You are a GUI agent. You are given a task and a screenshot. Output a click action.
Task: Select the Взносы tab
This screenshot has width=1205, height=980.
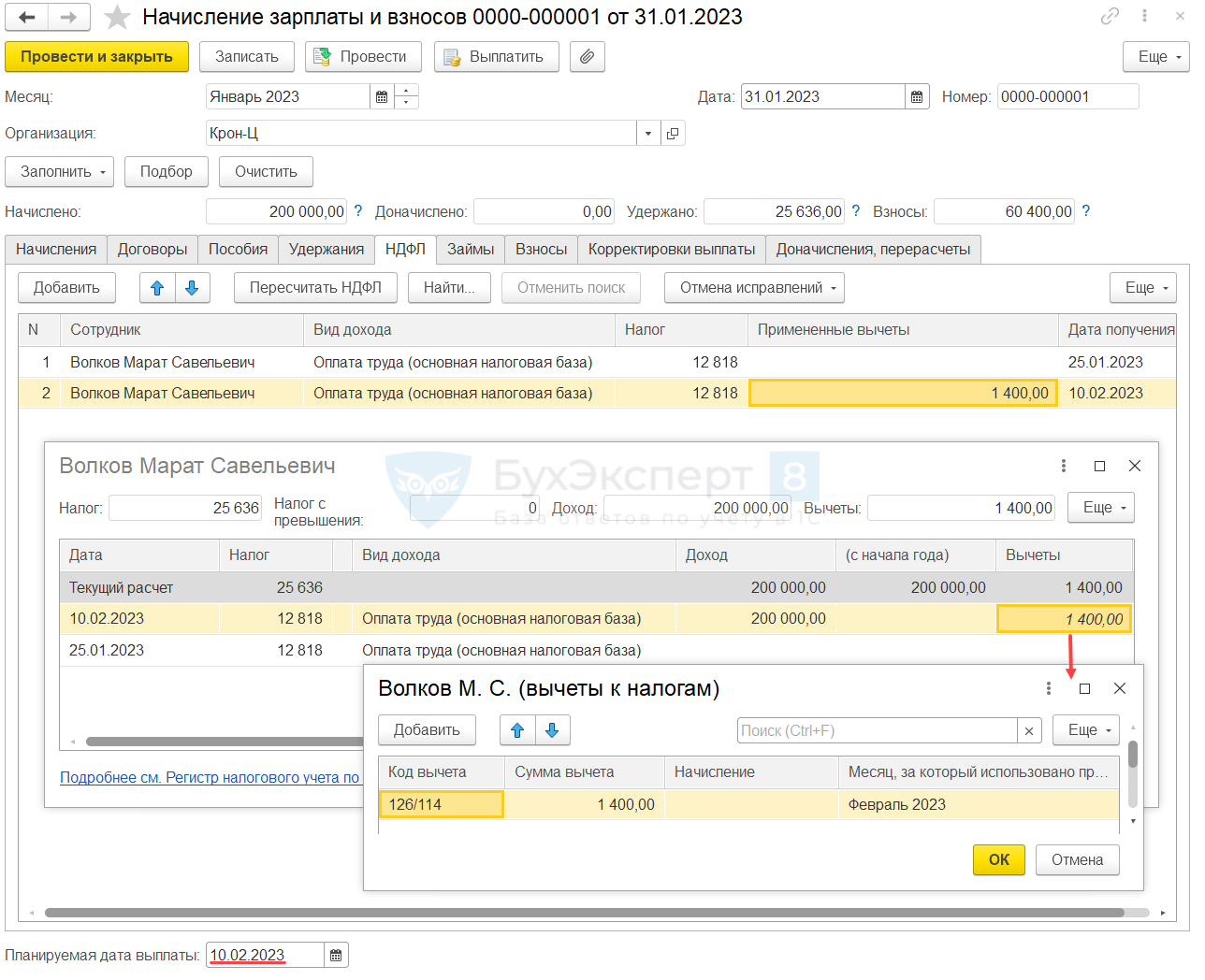[542, 249]
